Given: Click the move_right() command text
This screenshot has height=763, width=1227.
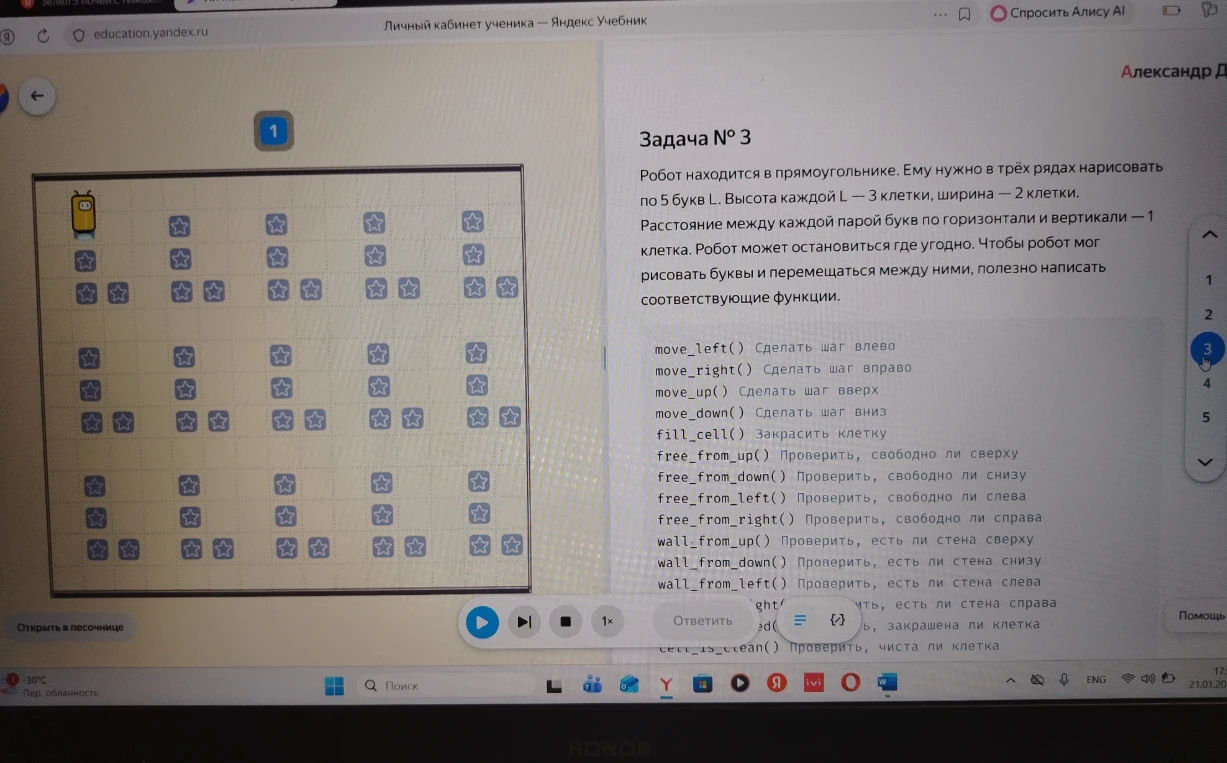Looking at the screenshot, I should coord(703,369).
